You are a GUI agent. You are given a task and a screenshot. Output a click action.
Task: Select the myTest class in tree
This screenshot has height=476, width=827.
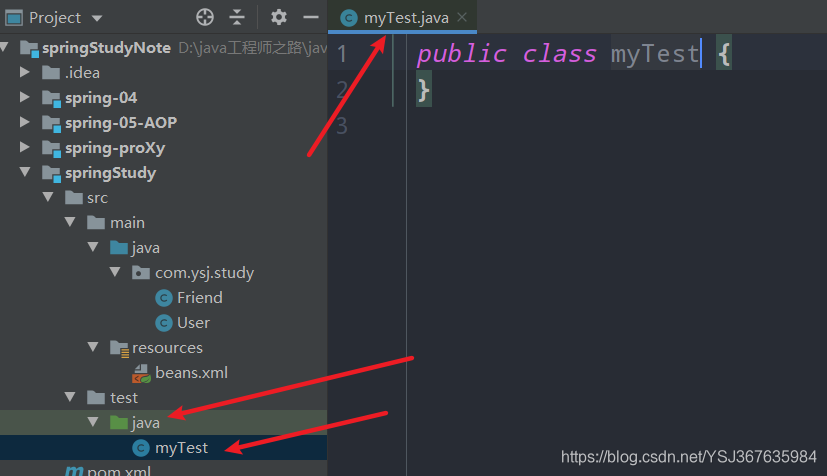(x=181, y=448)
